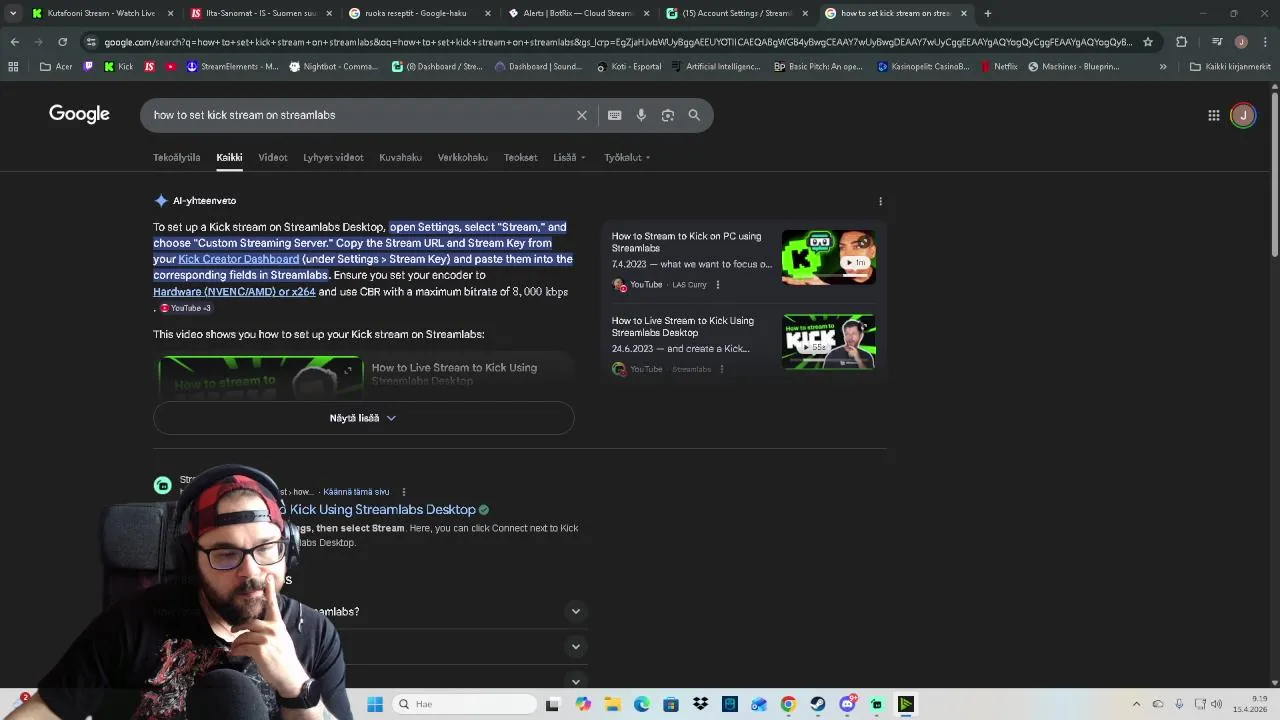The image size is (1280, 720).
Task: Open Dropbox from the taskbar
Action: 700,704
